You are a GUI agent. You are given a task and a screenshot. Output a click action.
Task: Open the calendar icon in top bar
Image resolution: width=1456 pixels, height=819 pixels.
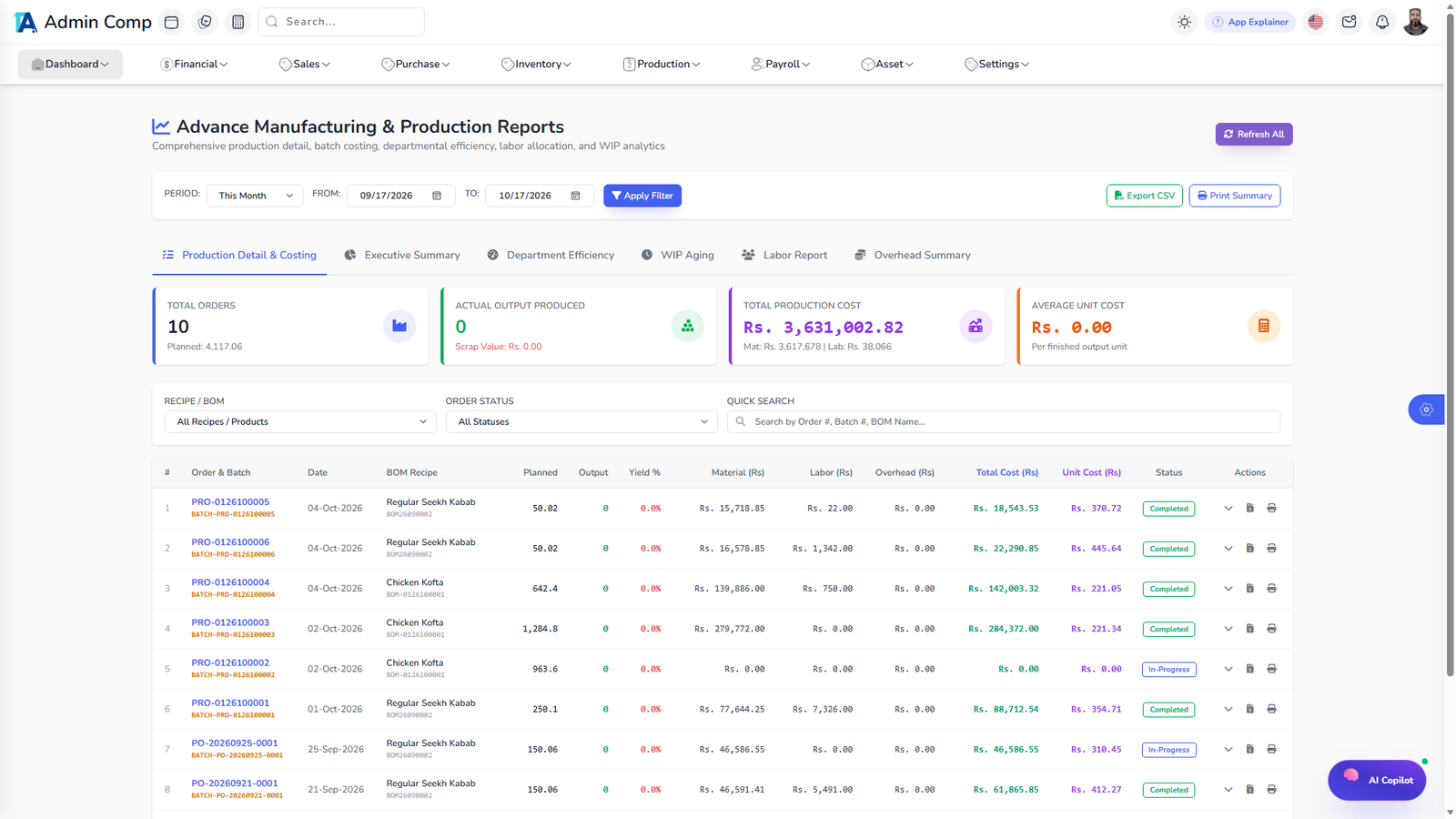pos(171,22)
